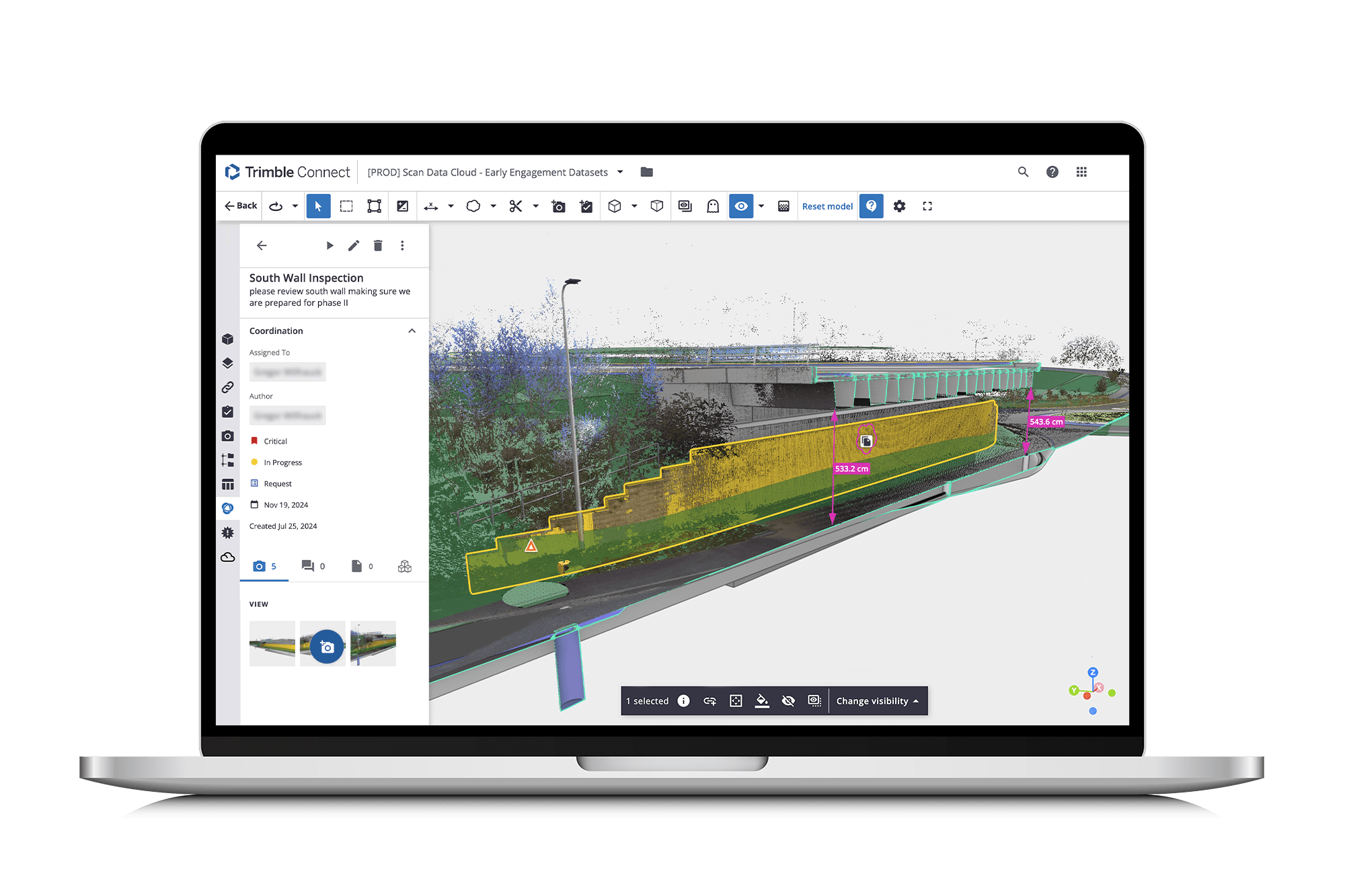Viewport: 1345px width, 896px height.
Task: Select the Cut/section tool
Action: [516, 206]
